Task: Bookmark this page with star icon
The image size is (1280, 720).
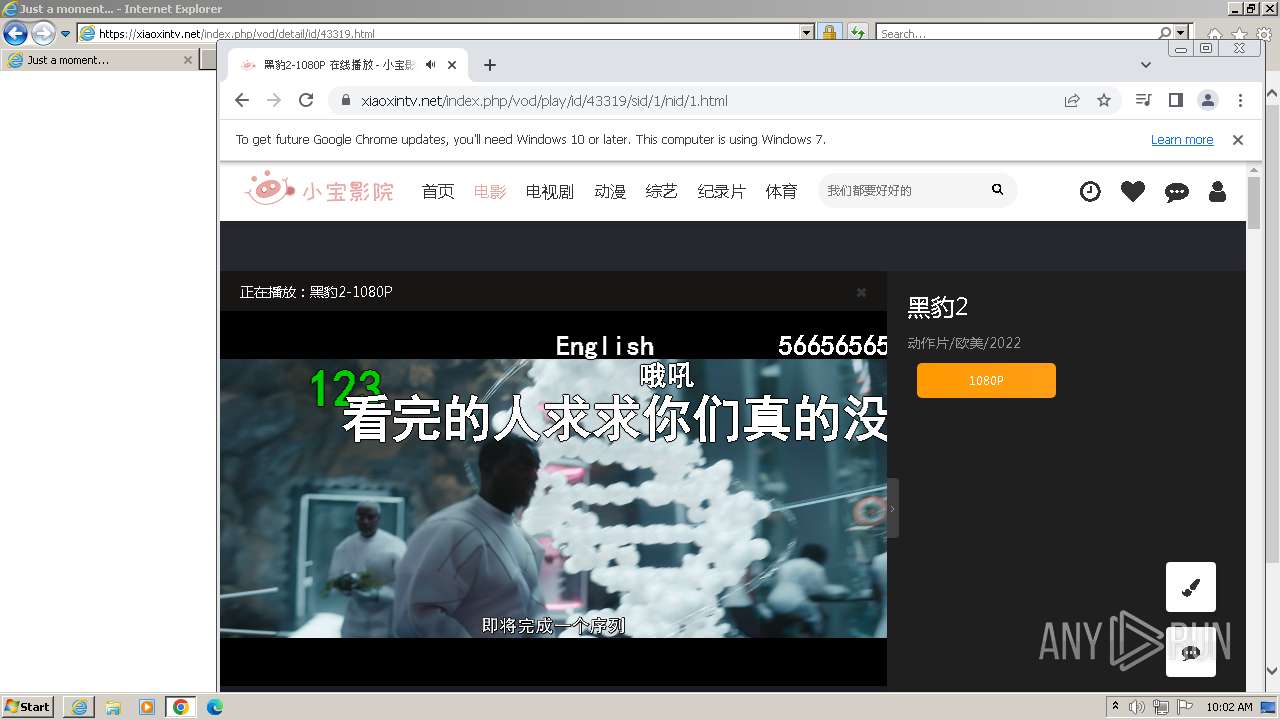Action: click(x=1104, y=100)
